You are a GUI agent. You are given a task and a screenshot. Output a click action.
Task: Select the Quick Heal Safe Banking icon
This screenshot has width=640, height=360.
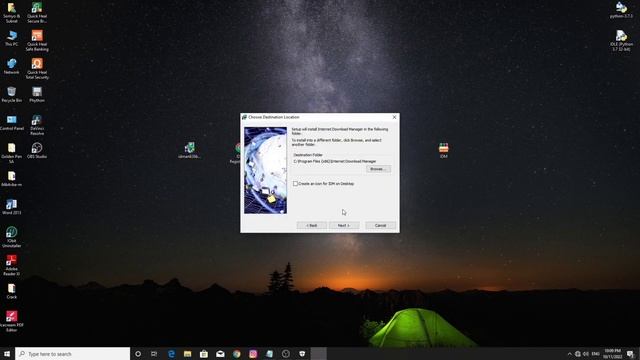(37, 41)
